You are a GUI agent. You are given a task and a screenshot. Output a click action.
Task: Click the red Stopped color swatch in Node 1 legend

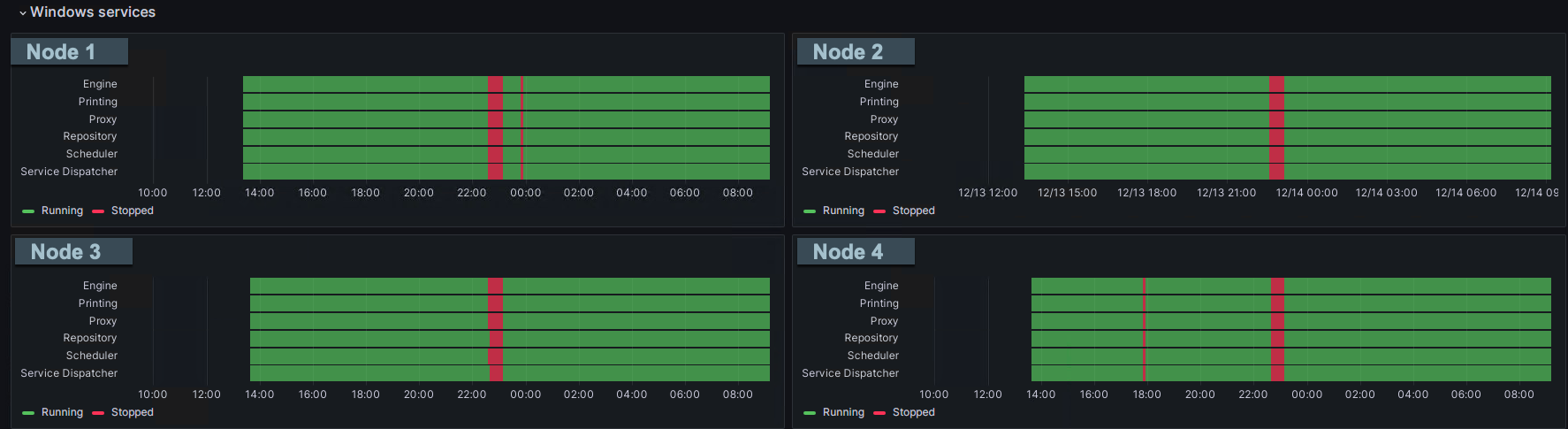(98, 211)
